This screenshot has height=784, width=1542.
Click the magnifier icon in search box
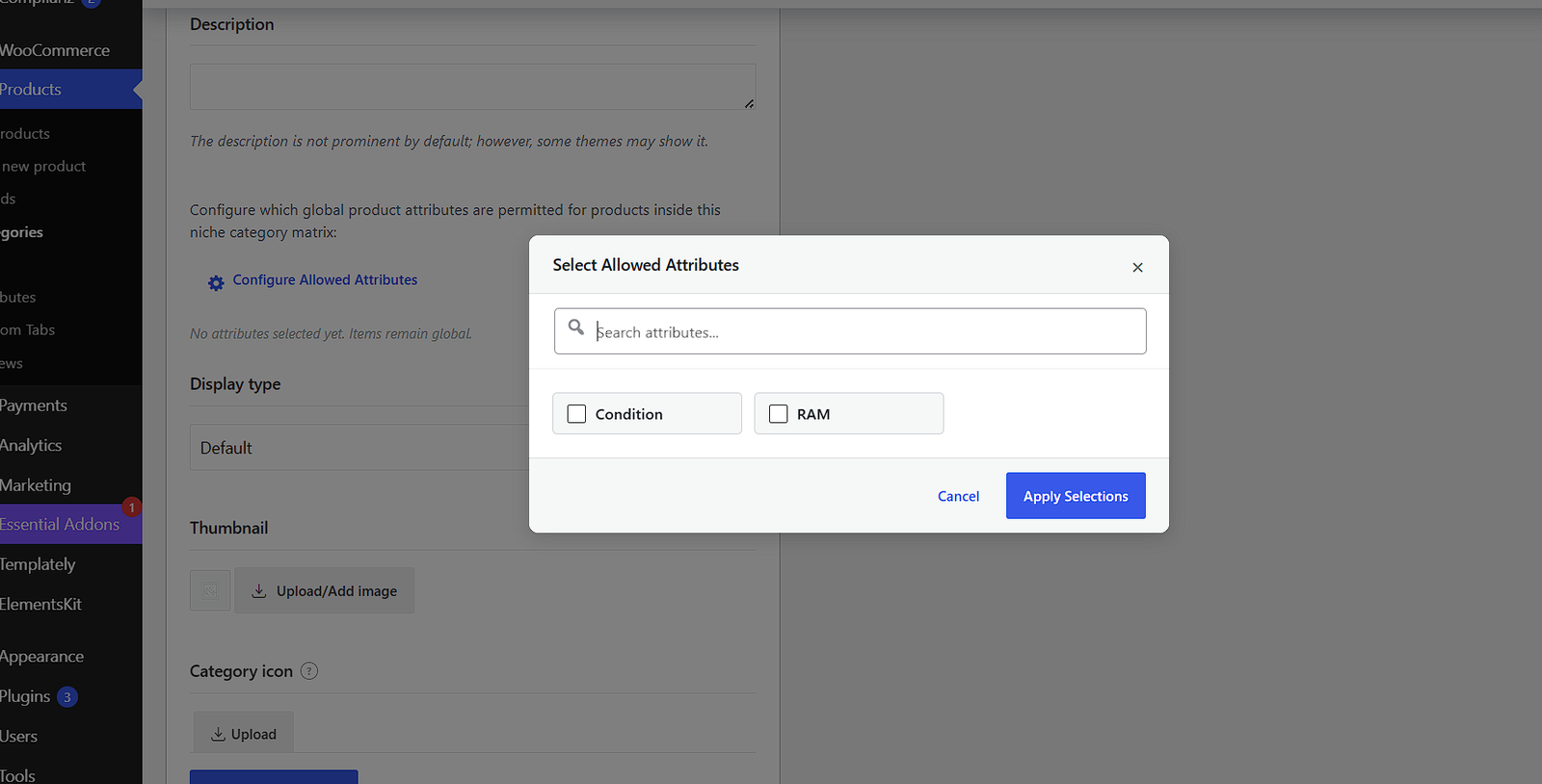[x=576, y=327]
